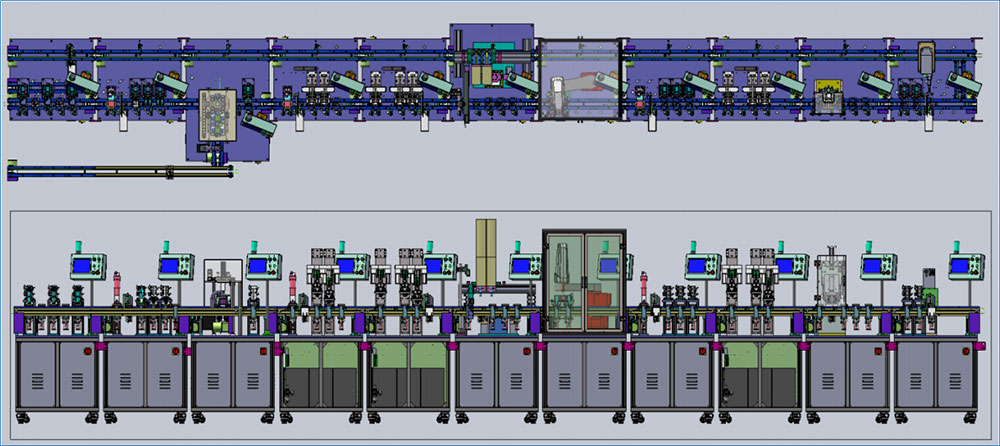
Task: Click the rightmost green stack light
Action: click(x=958, y=246)
